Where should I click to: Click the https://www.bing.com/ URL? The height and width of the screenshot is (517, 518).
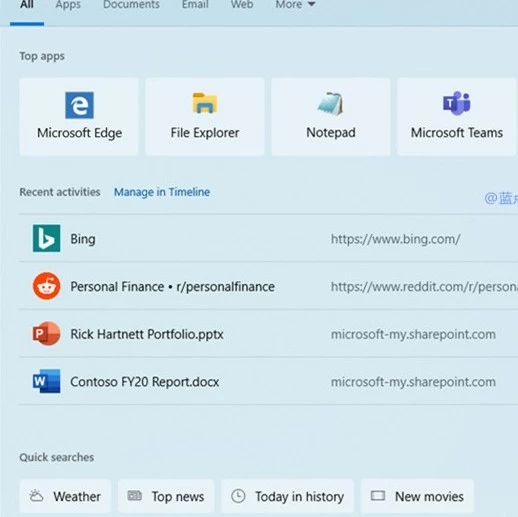396,239
